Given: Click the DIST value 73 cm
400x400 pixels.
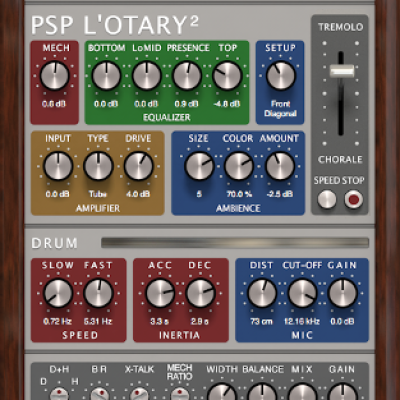Looking at the screenshot, I should (x=261, y=321).
